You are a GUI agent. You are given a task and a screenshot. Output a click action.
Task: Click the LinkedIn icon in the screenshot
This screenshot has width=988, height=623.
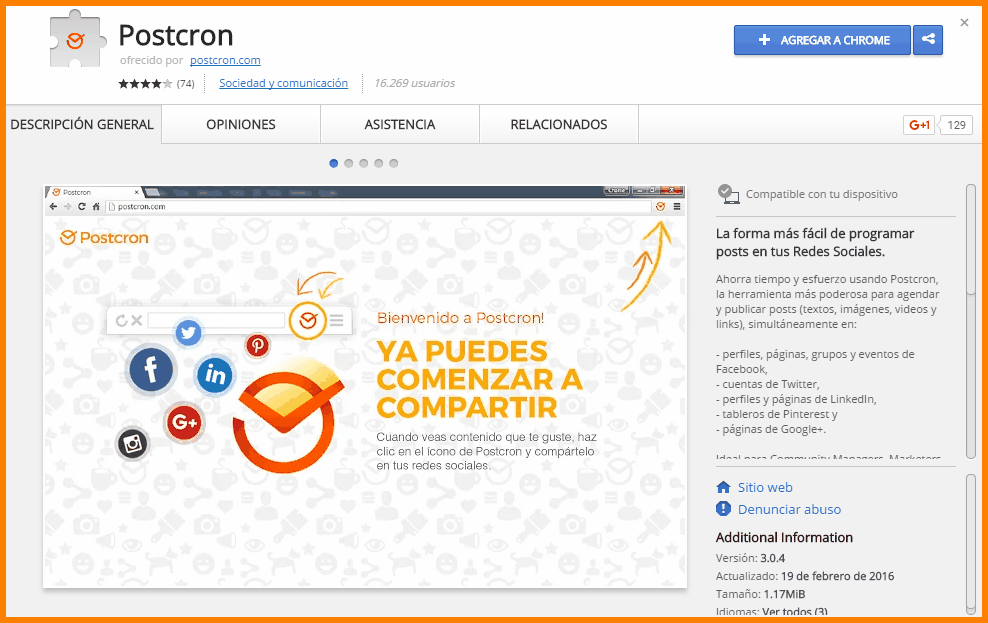pos(215,375)
